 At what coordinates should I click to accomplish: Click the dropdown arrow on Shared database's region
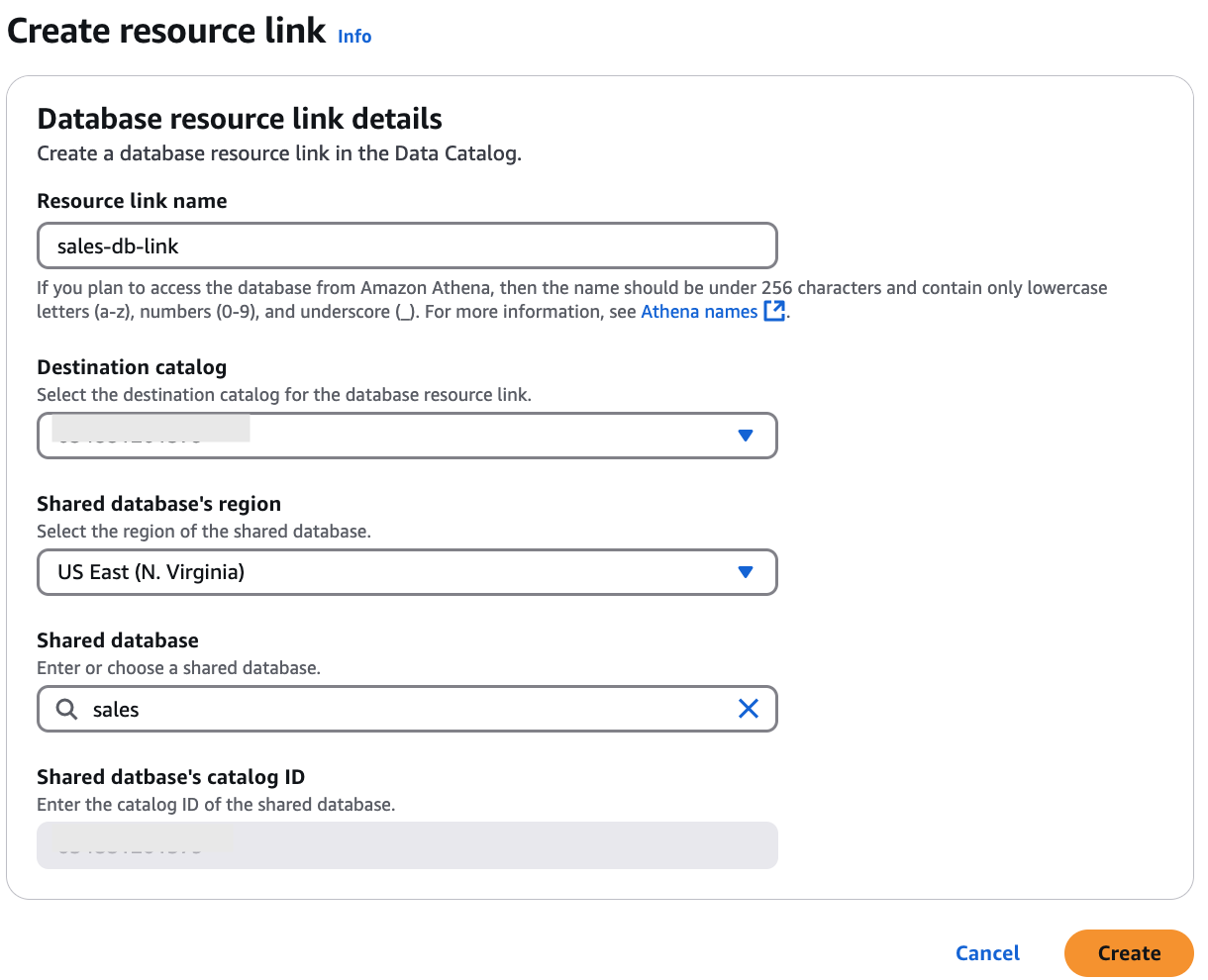coord(746,572)
